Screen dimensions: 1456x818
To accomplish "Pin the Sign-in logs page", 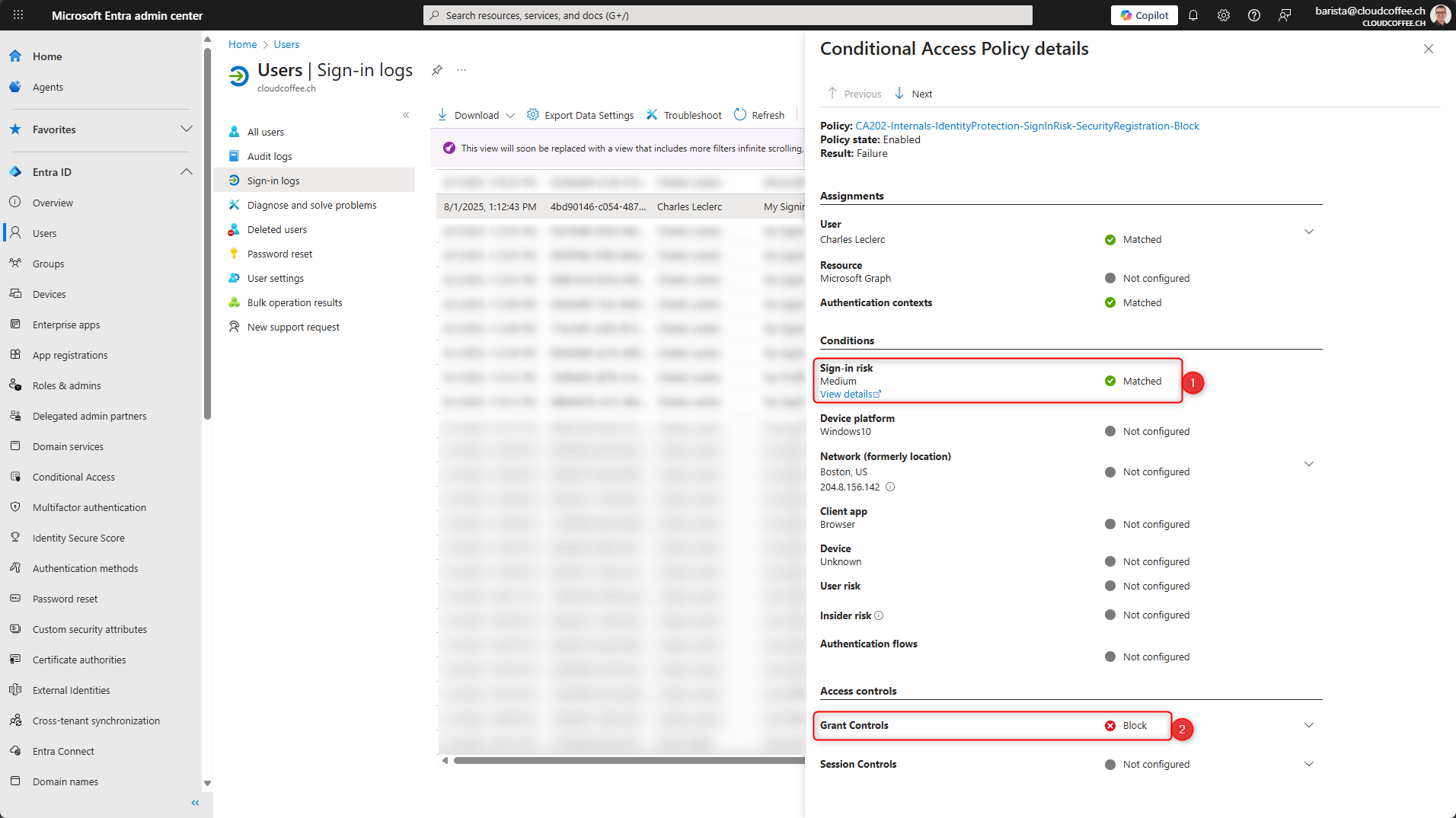I will pos(436,70).
